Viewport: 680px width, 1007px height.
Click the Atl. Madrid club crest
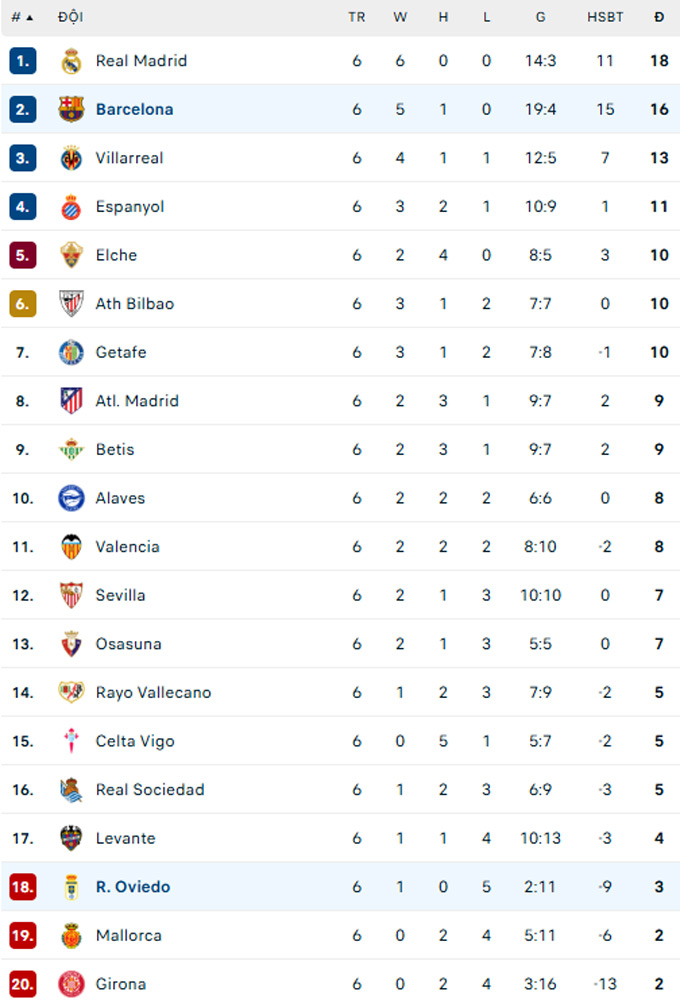point(71,401)
